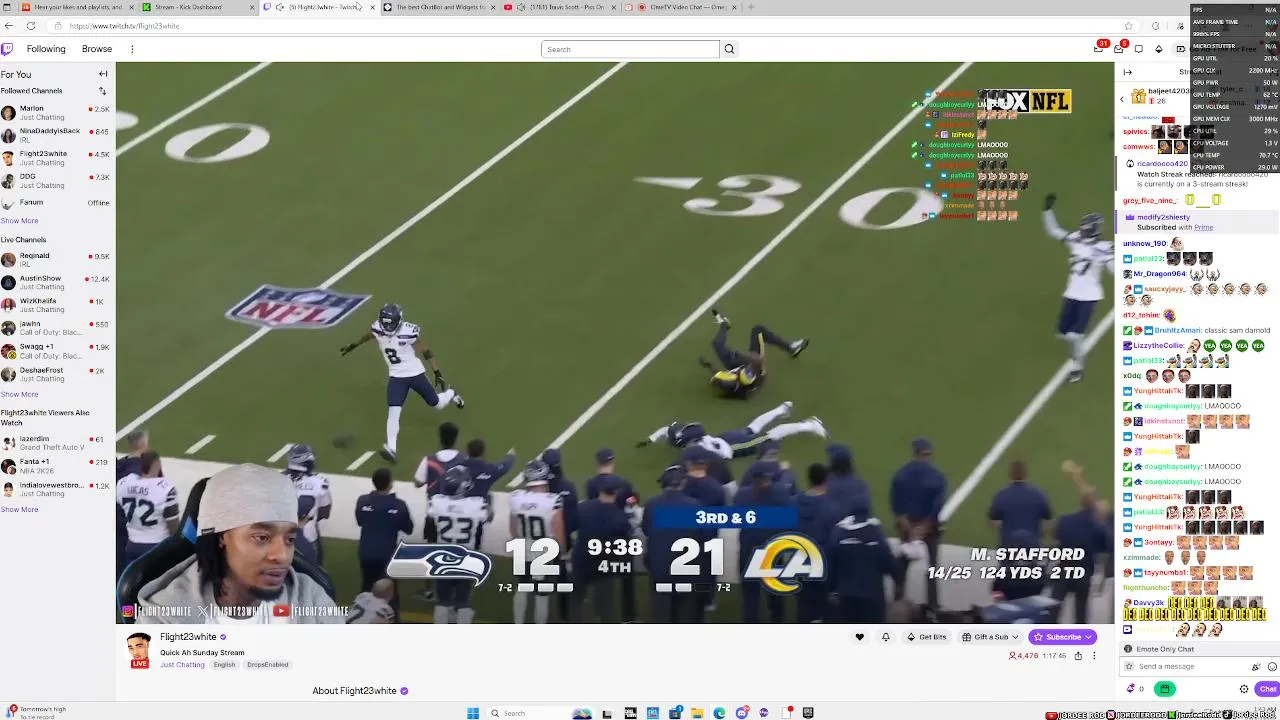This screenshot has height=720, width=1280.
Task: Open NinaDaddyisBack channel in the sidebar
Action: pyautogui.click(x=55, y=135)
